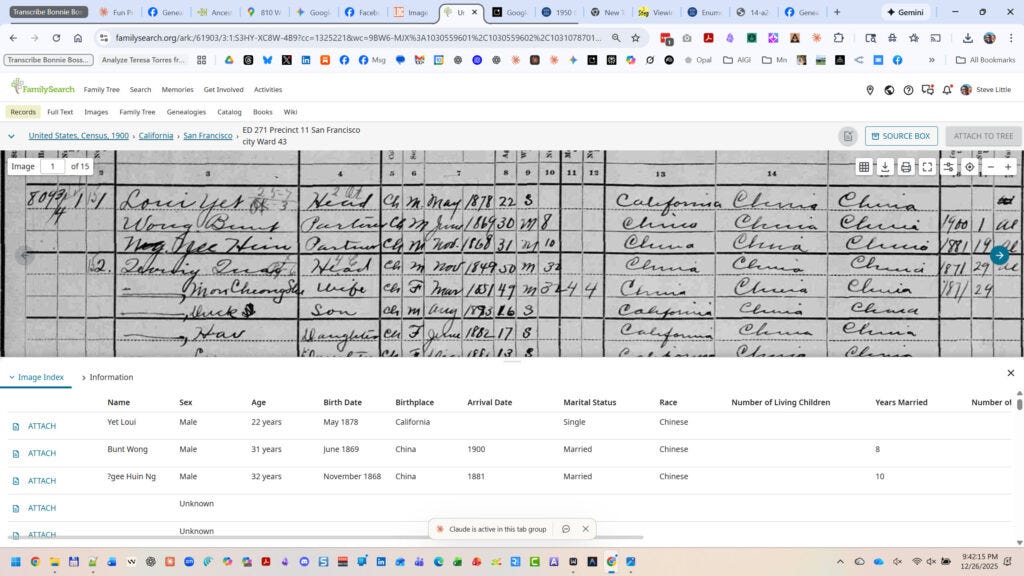Print the census record image
This screenshot has width=1024, height=576.
pos(906,167)
